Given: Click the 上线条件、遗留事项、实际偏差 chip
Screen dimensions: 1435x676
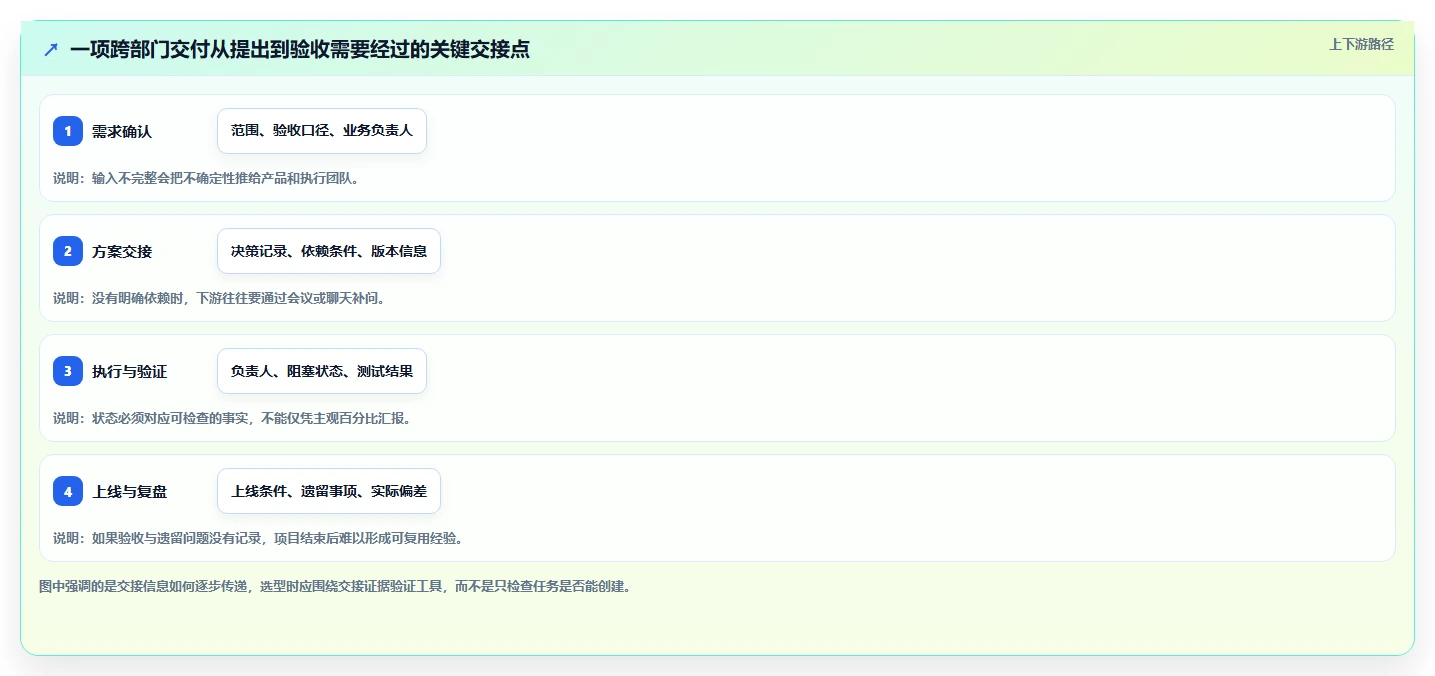Looking at the screenshot, I should pos(329,491).
